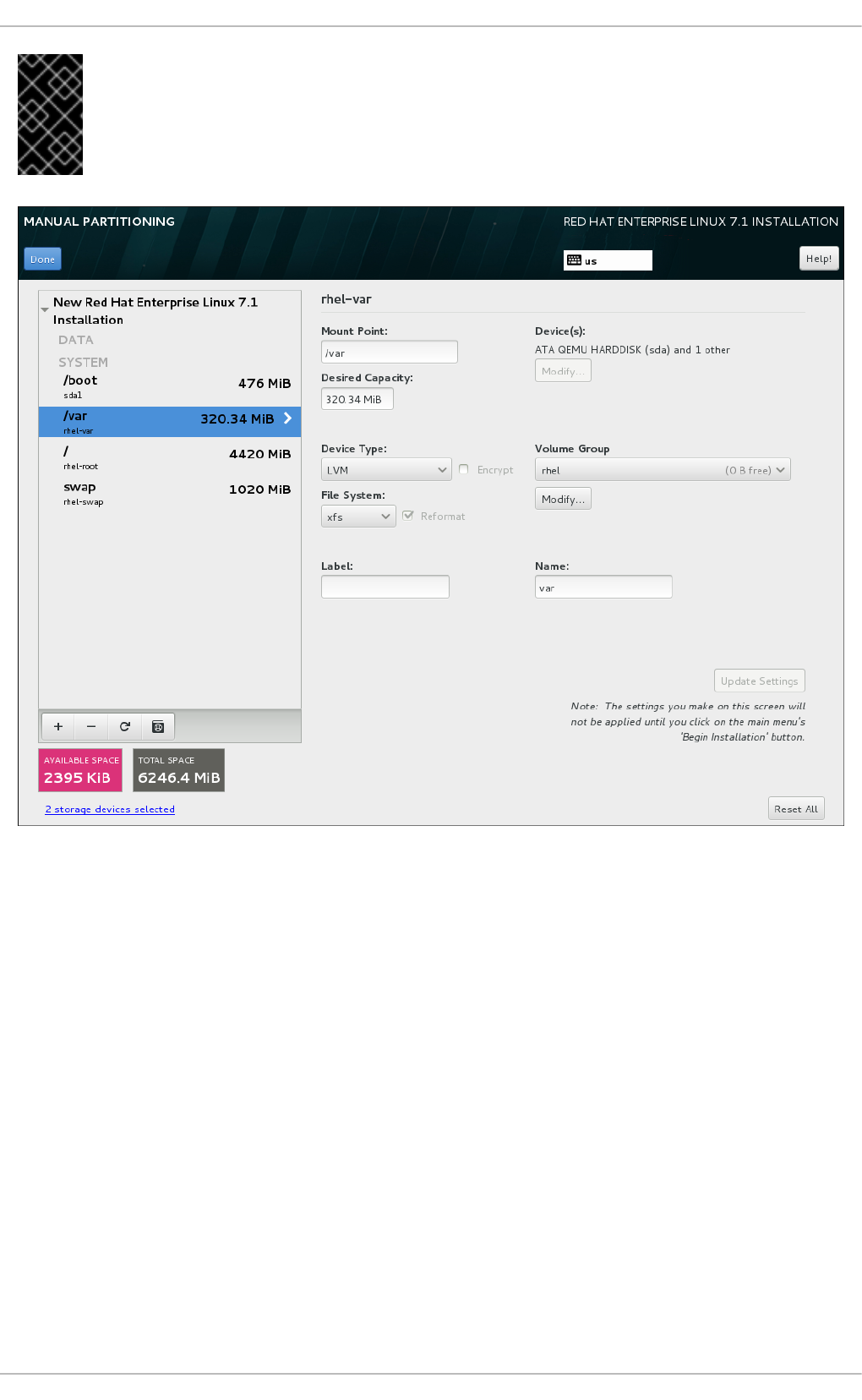Image resolution: width=862 pixels, height=1400 pixels.
Task: Click the TOTAL SPACE 6246.4 MiB box
Action: coord(178,770)
